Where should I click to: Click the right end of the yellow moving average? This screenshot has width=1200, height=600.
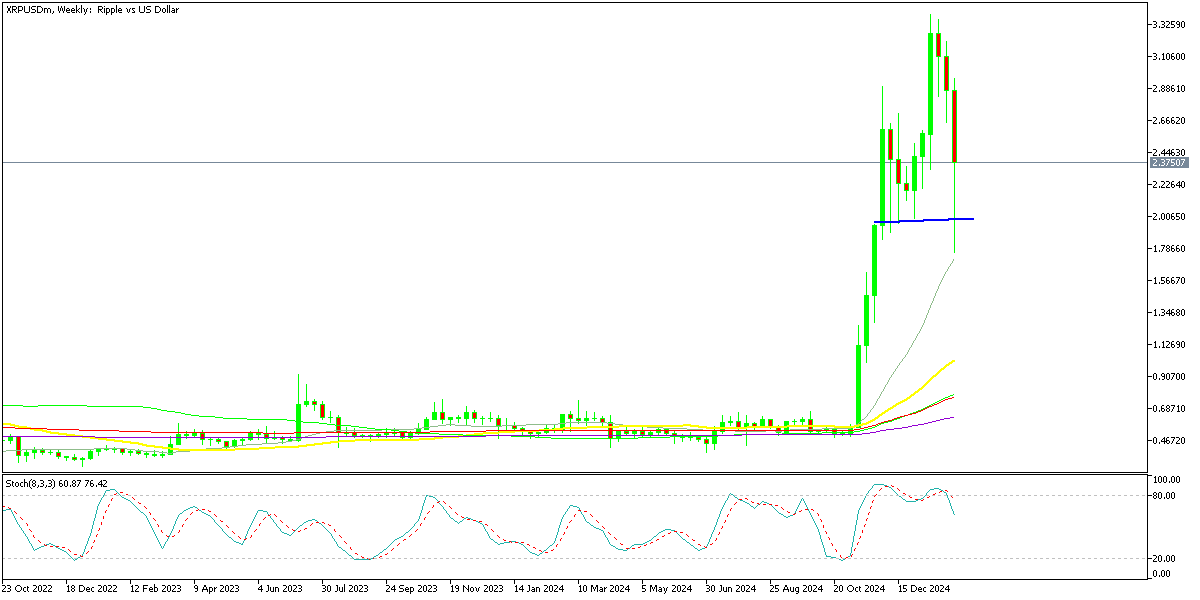click(954, 360)
